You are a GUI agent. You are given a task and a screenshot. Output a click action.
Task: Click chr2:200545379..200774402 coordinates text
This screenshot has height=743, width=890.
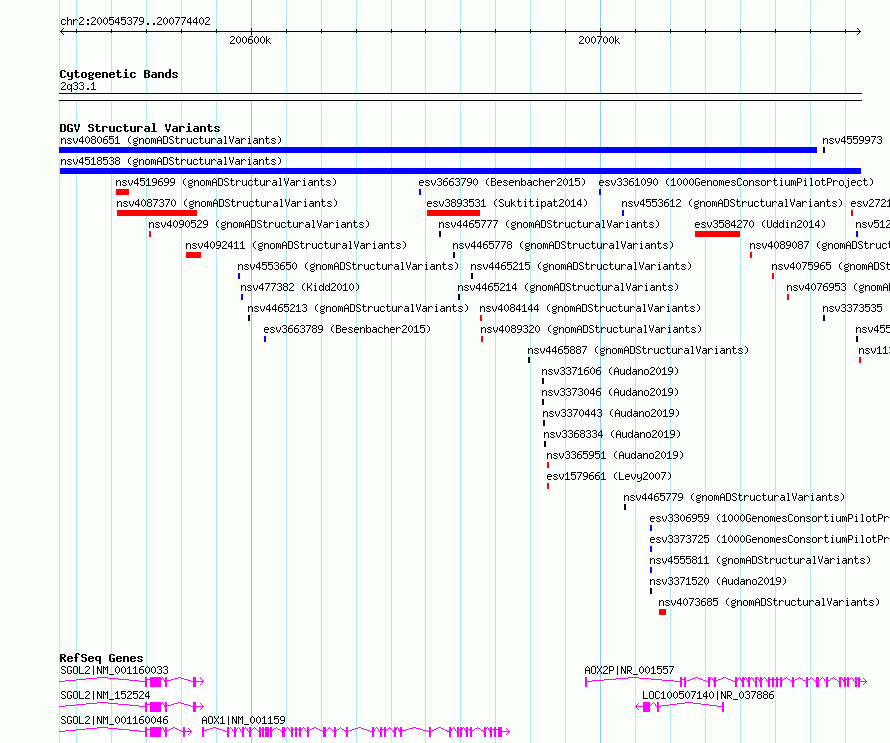(135, 21)
